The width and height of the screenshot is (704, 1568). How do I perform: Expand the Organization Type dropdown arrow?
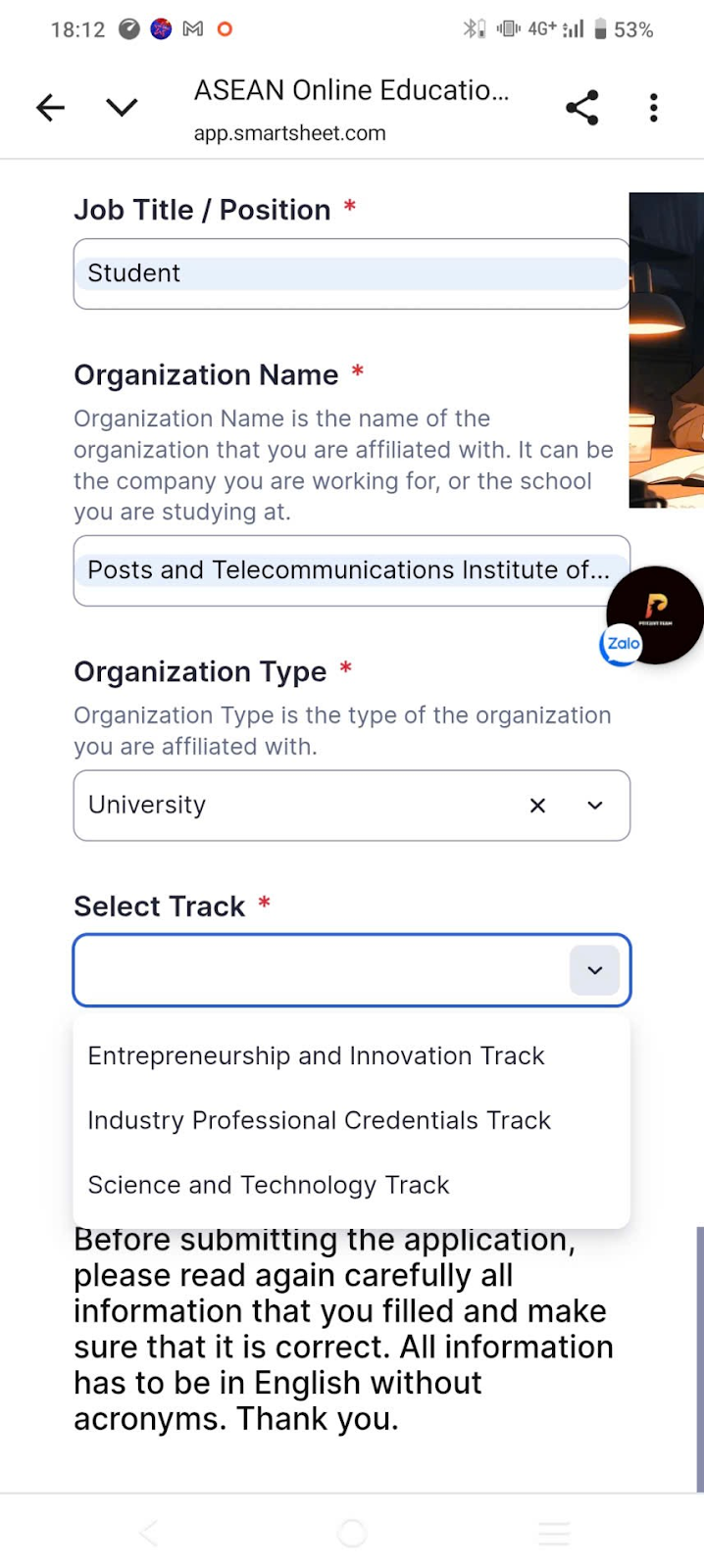595,806
